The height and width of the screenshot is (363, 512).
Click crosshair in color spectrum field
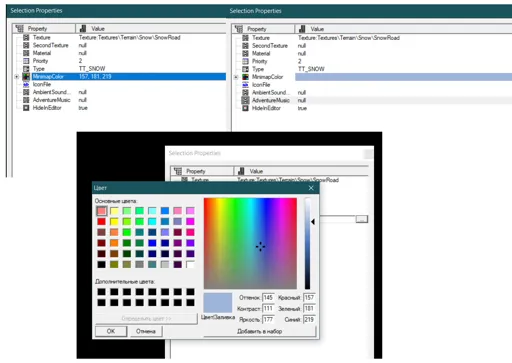click(260, 247)
